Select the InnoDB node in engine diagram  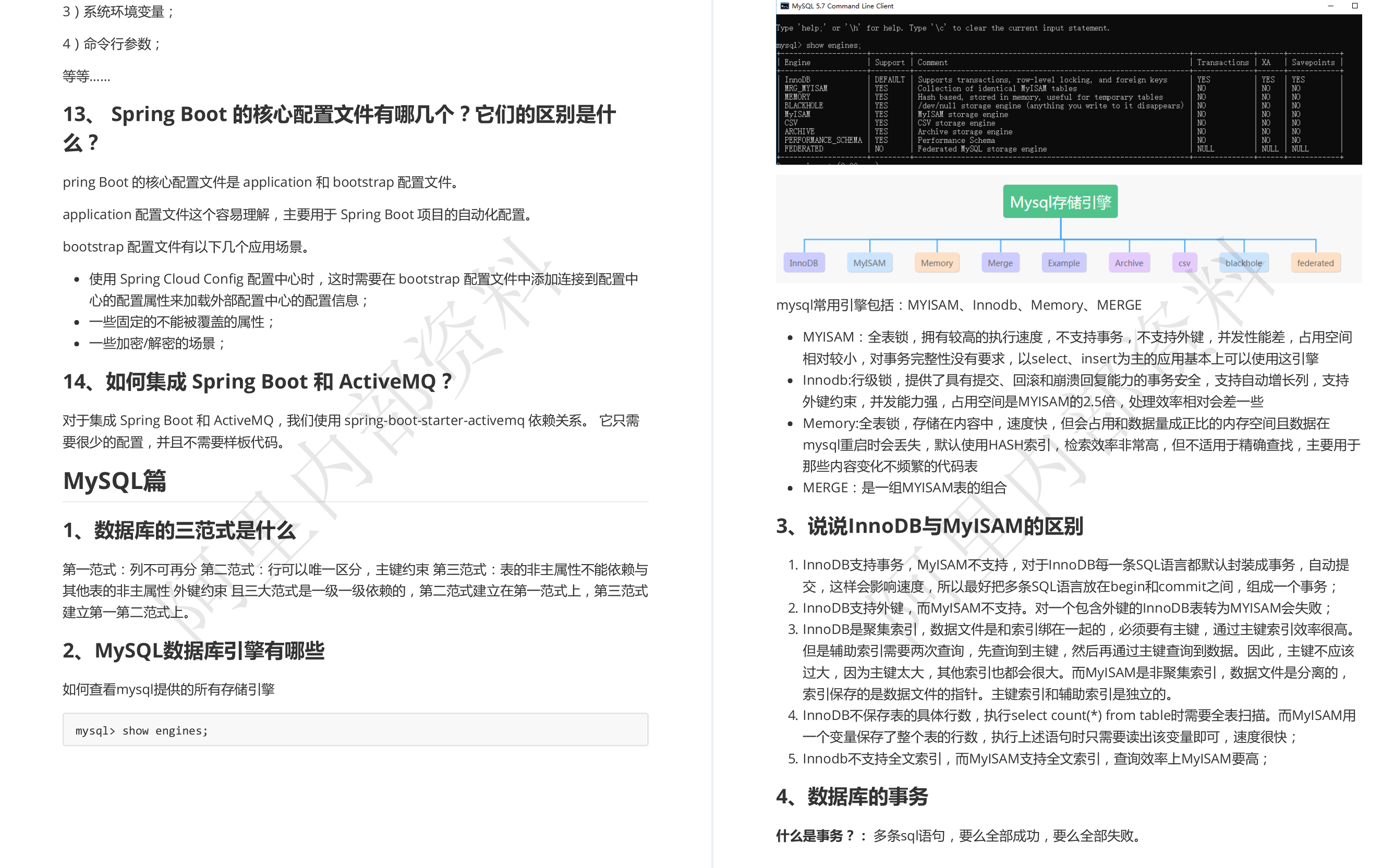point(804,263)
